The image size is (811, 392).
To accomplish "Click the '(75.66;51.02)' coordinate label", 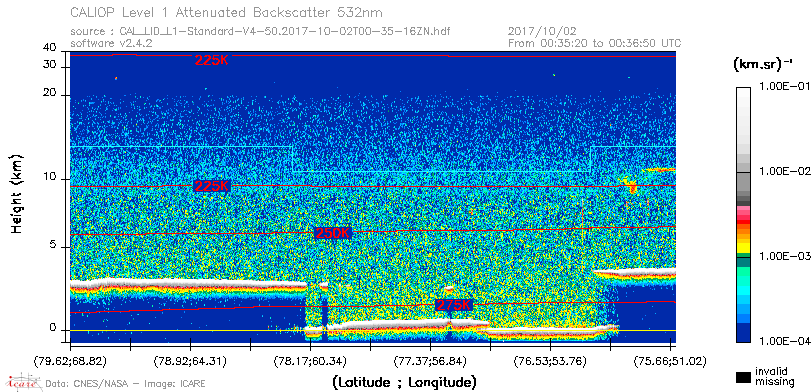I will (x=670, y=360).
